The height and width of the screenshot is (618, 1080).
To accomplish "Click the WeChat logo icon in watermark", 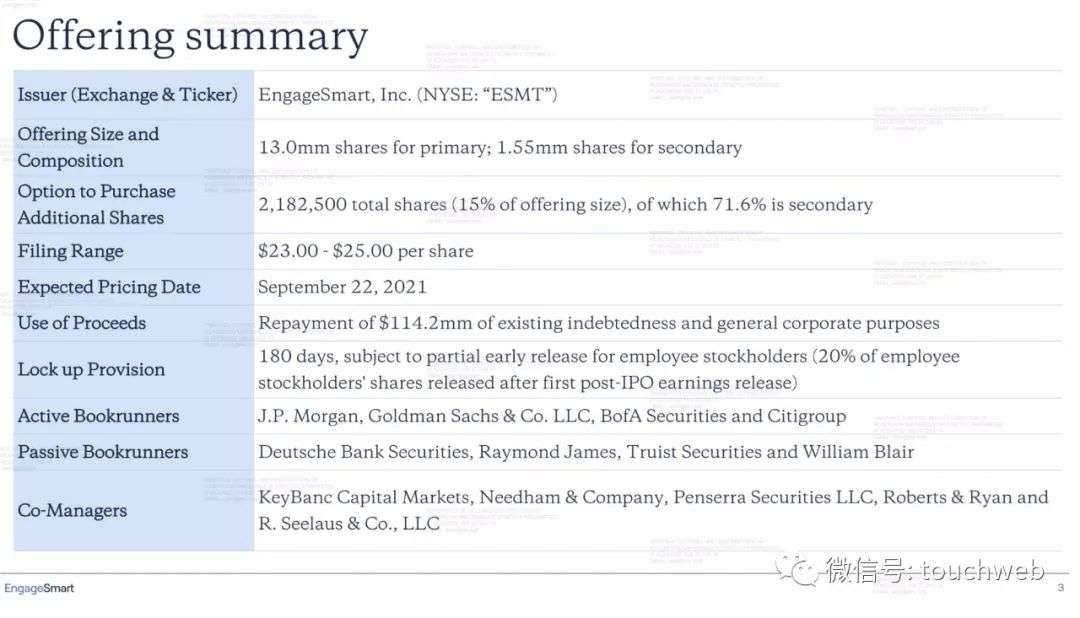I will point(797,570).
